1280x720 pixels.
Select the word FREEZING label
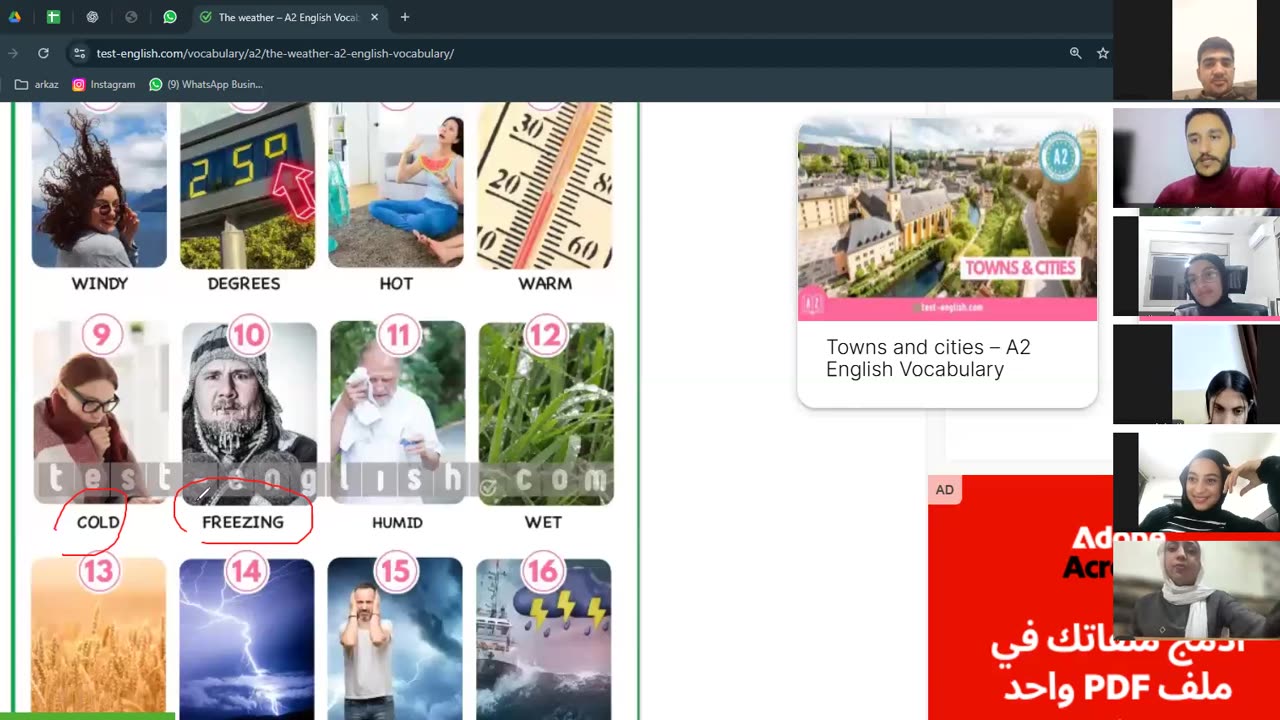243,522
